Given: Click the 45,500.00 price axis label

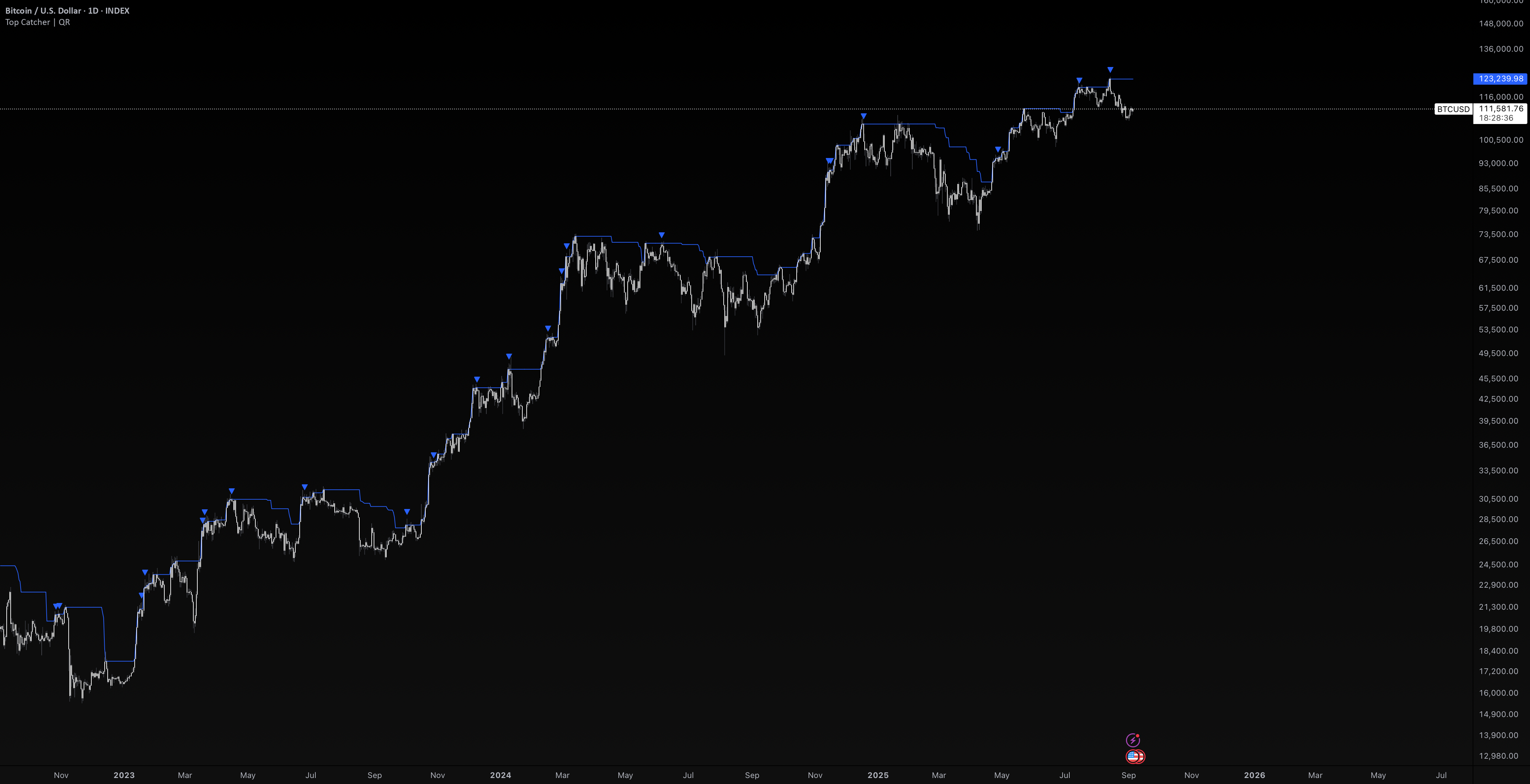Looking at the screenshot, I should 1499,378.
